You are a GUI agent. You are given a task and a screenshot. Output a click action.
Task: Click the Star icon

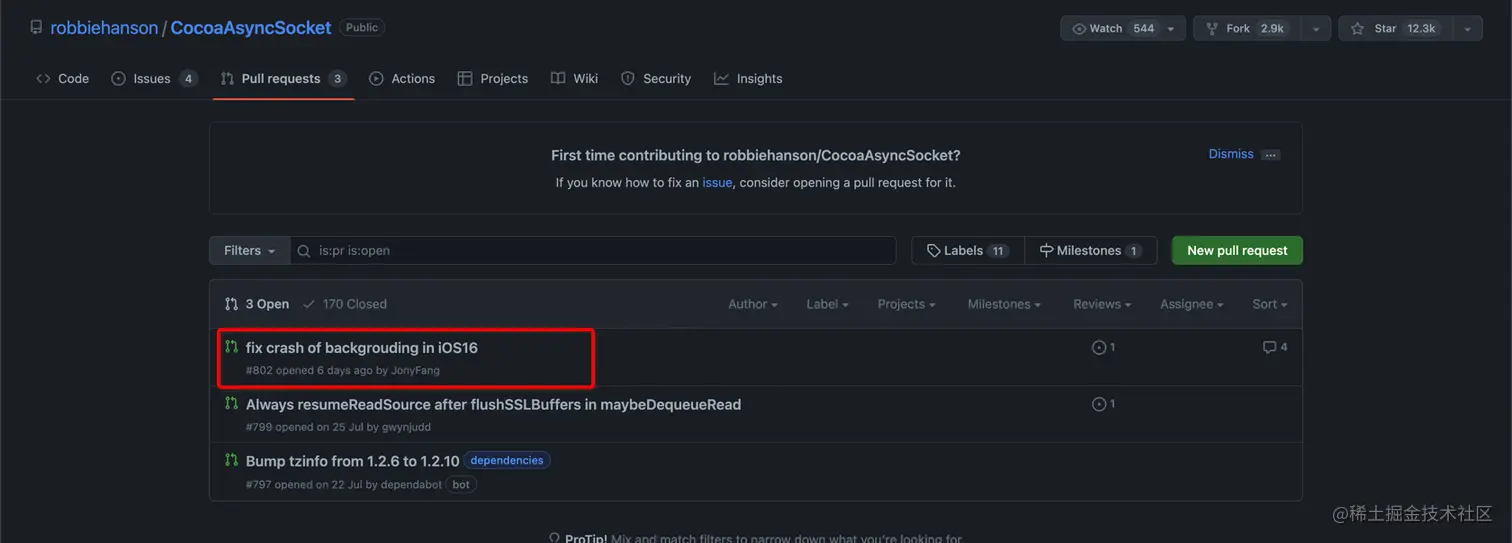[1357, 29]
